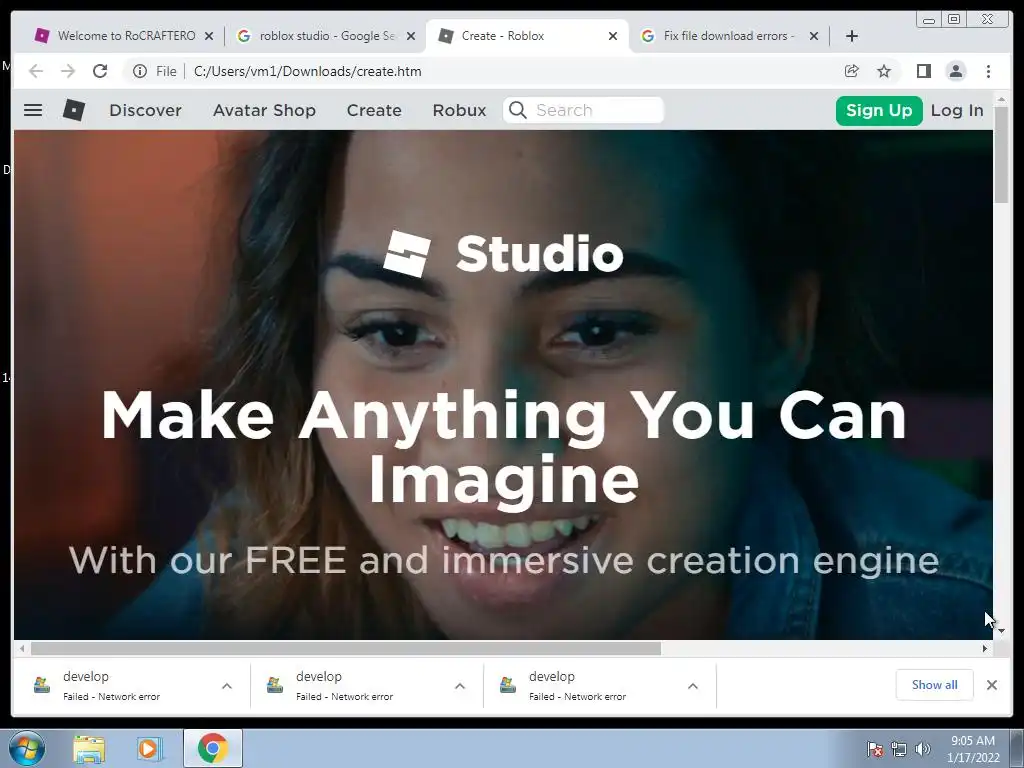Image resolution: width=1024 pixels, height=768 pixels.
Task: Open the Chrome profile avatar
Action: click(955, 71)
